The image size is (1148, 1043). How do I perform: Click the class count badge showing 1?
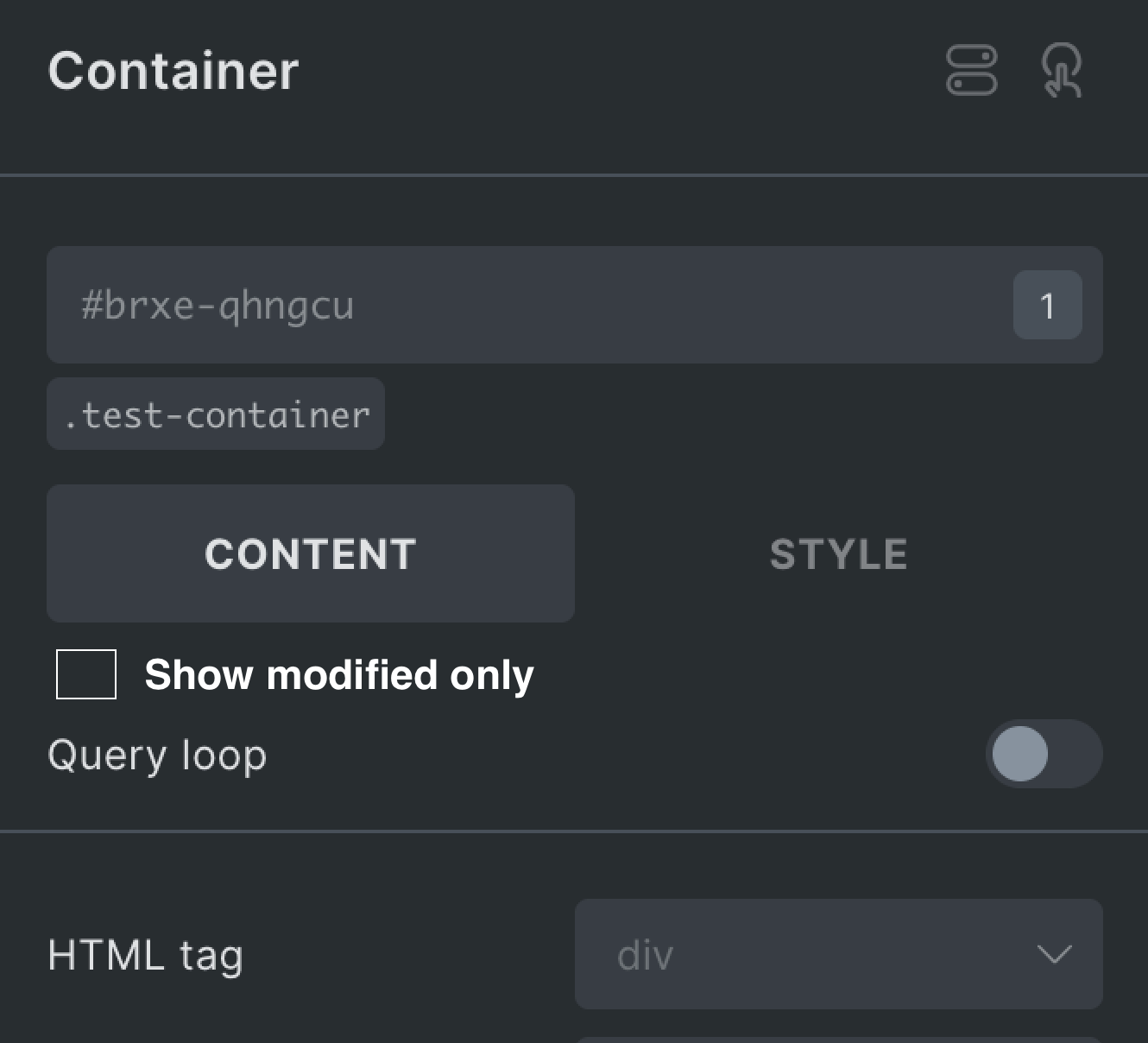coord(1047,305)
